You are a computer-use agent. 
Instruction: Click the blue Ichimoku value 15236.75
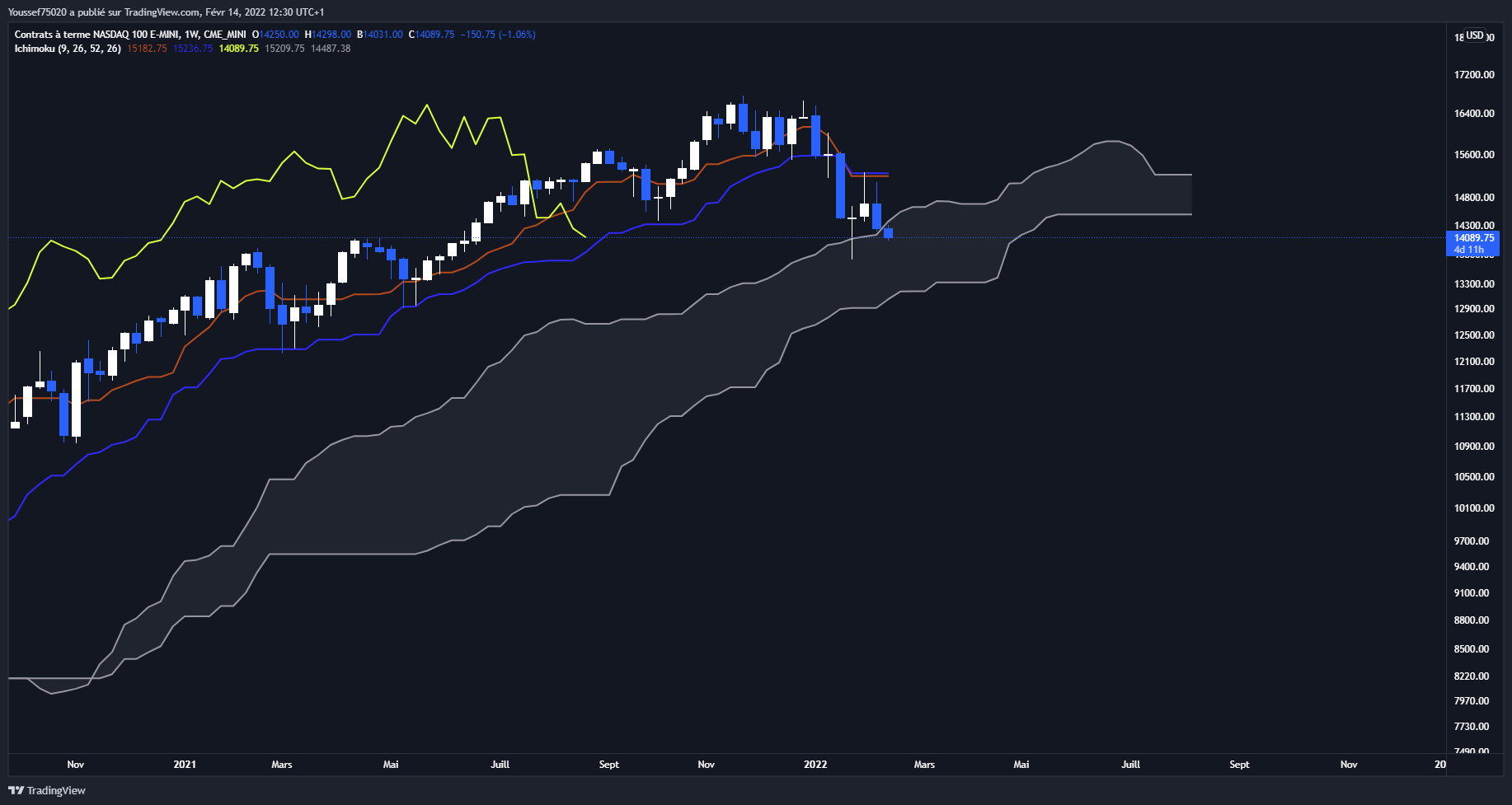(193, 49)
